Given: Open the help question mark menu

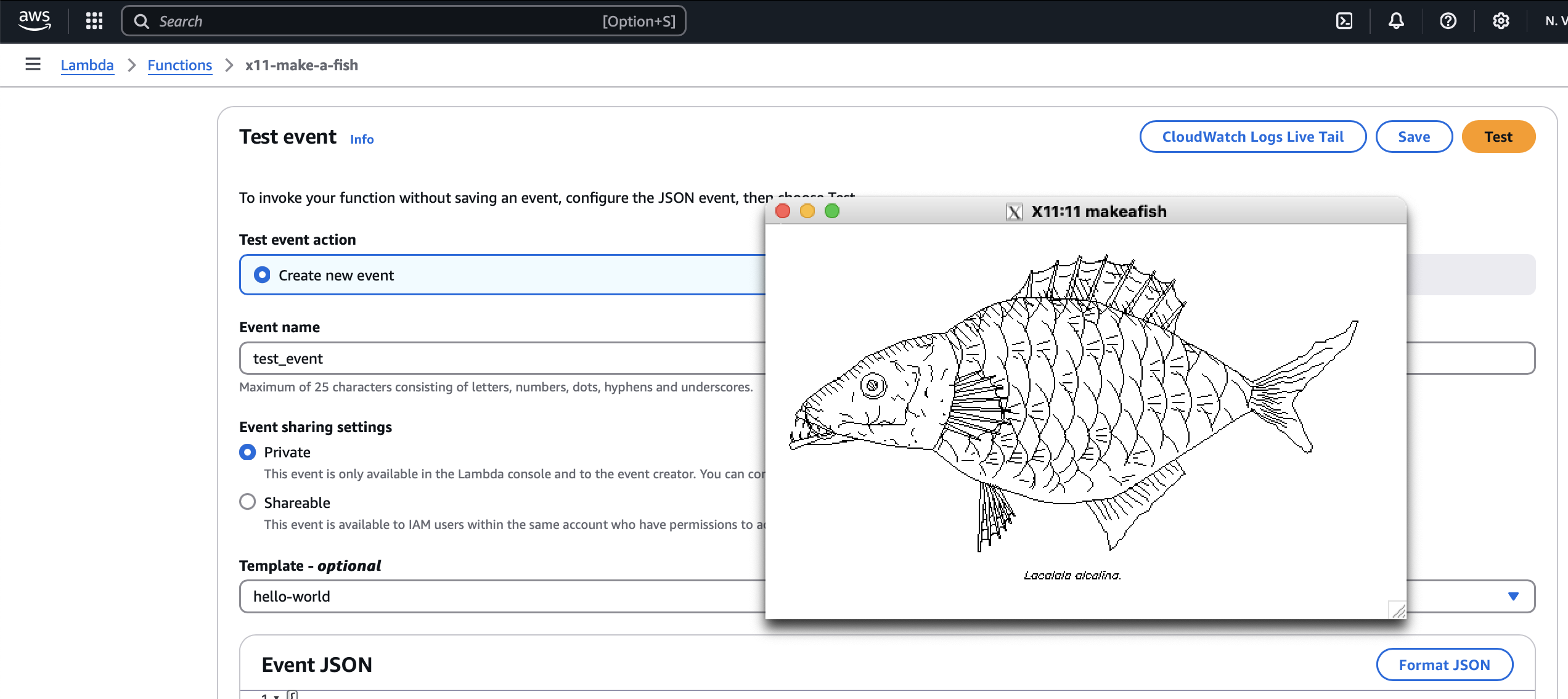Looking at the screenshot, I should (x=1448, y=21).
